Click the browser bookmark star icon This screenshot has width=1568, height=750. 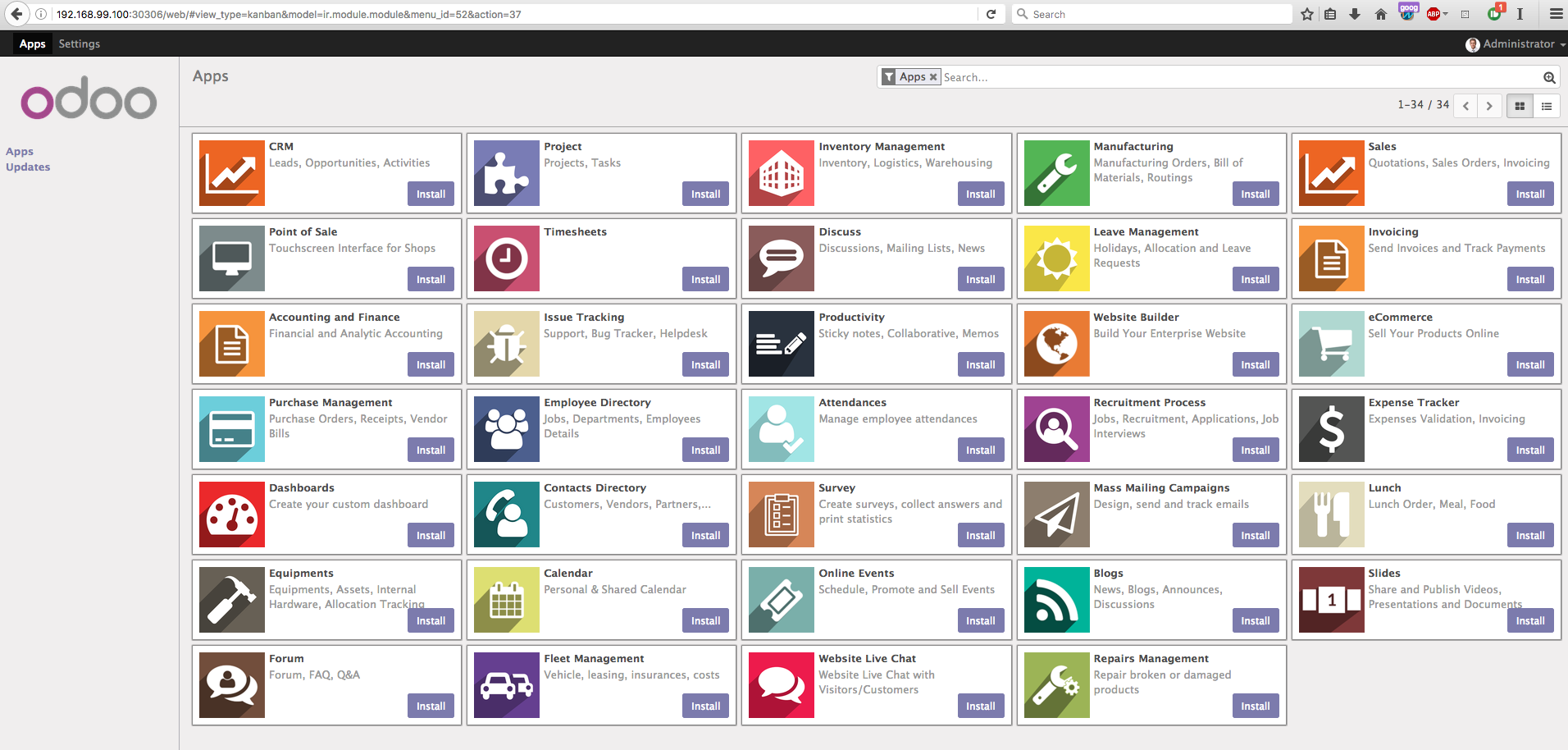tap(1307, 14)
